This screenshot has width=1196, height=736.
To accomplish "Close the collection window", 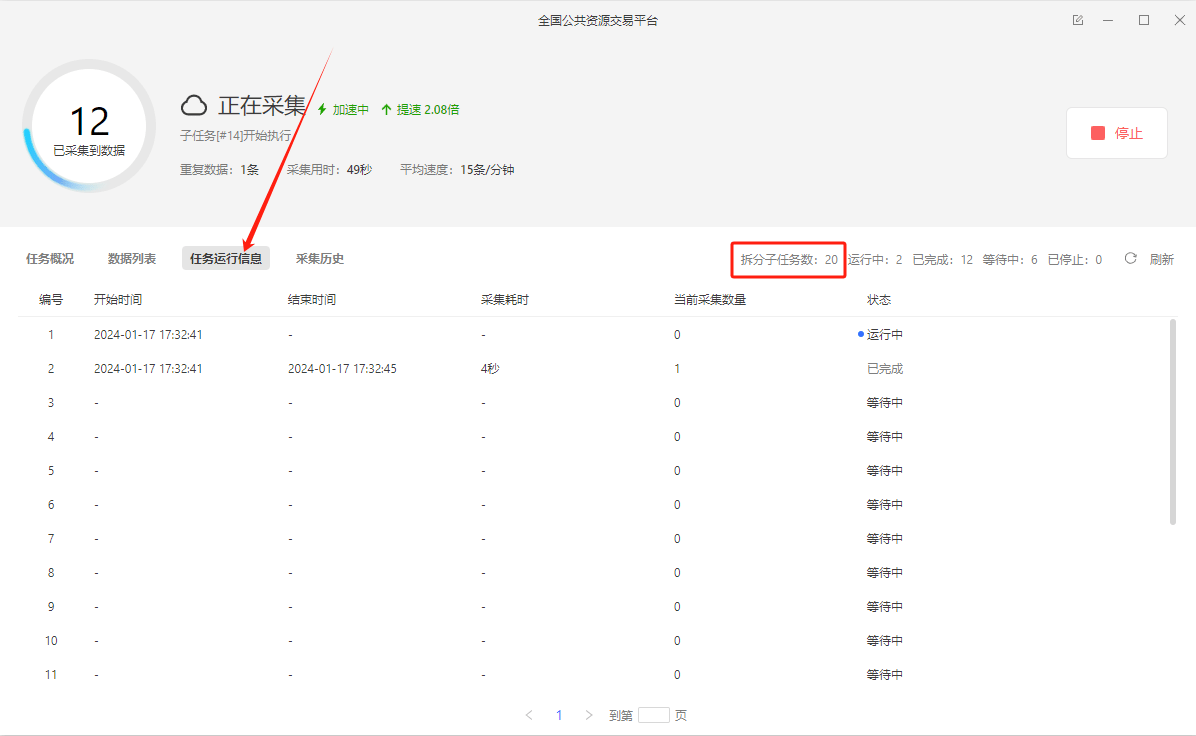I will tap(1179, 21).
